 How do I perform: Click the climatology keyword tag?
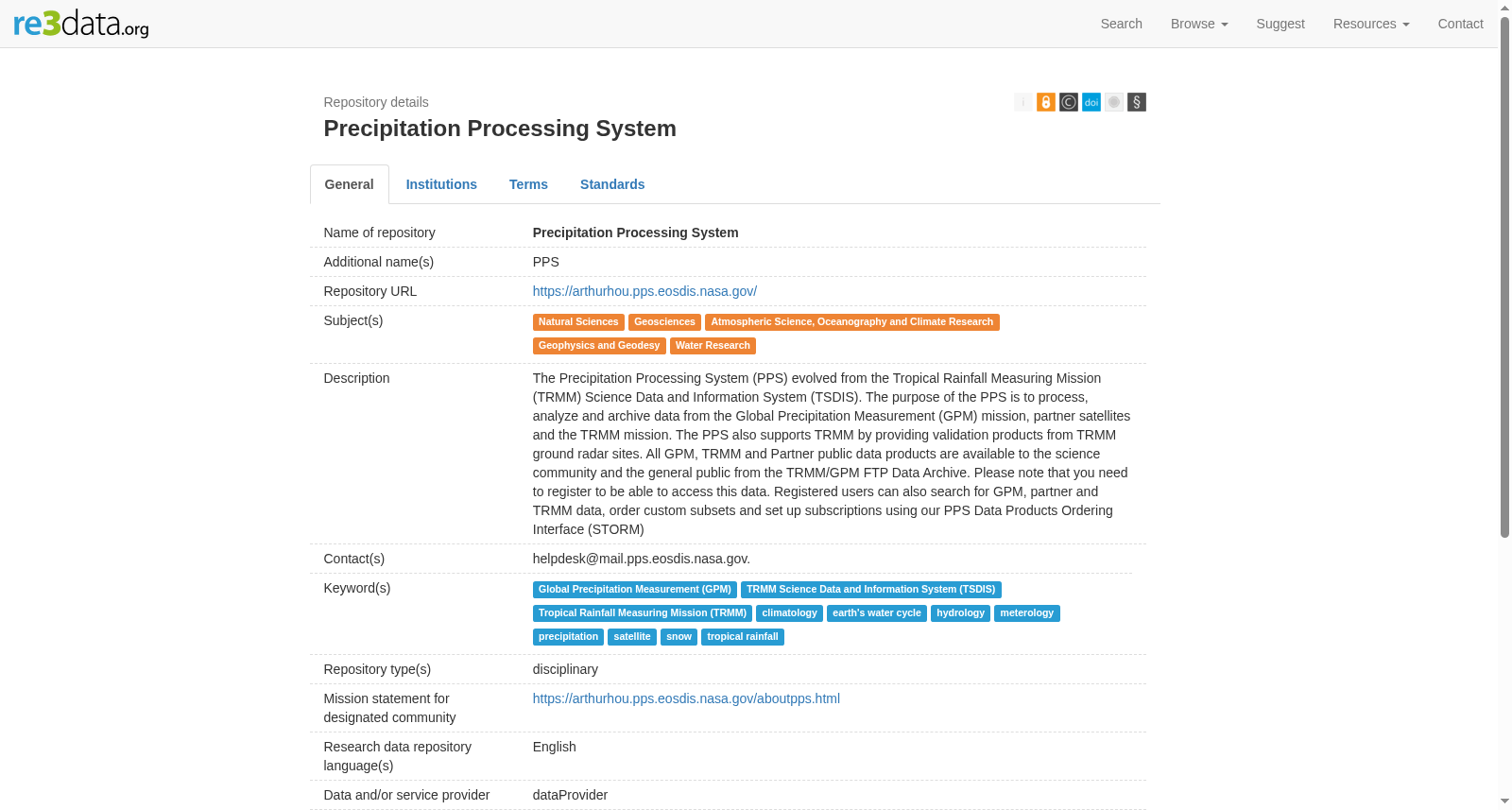(789, 613)
